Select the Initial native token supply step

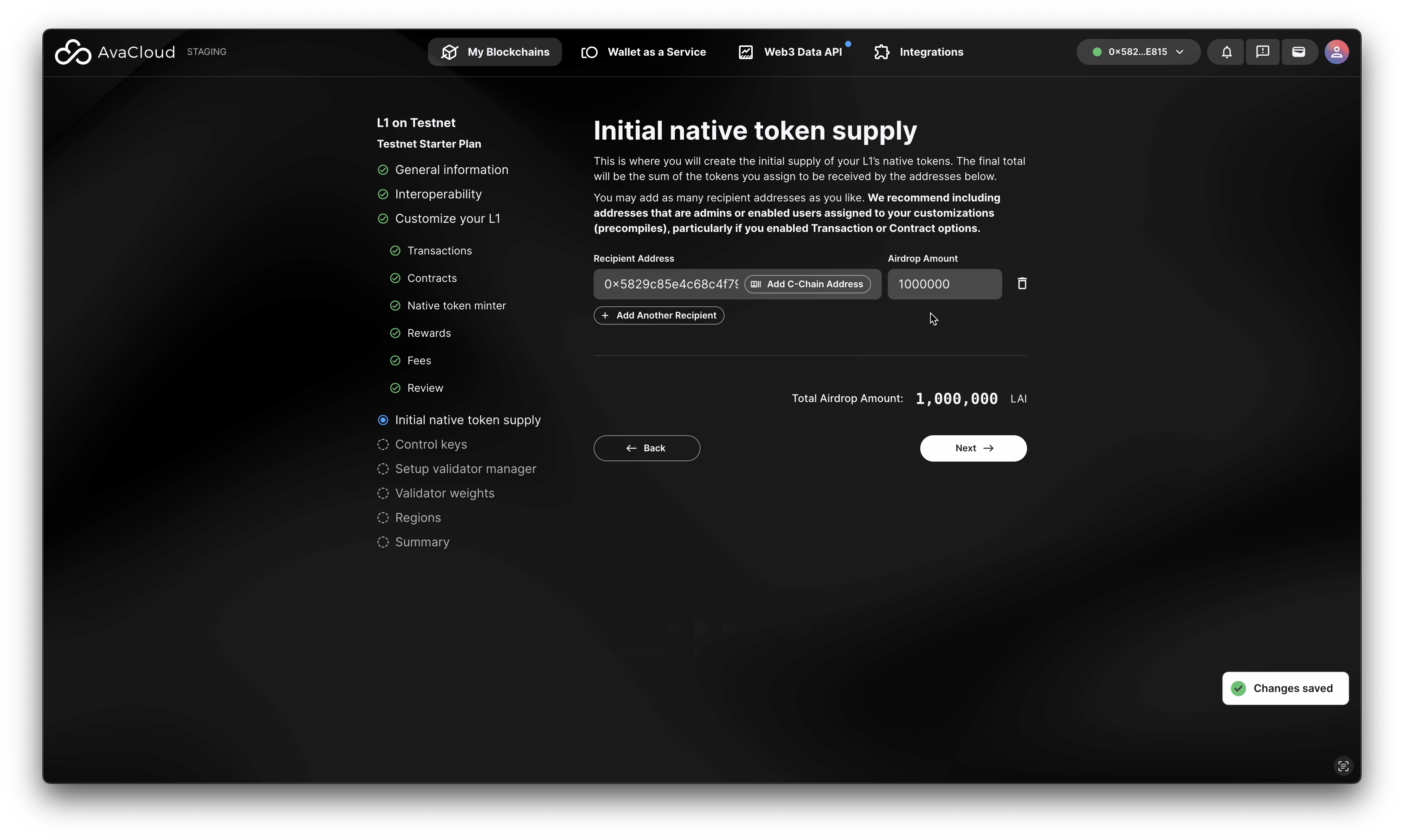tap(468, 420)
